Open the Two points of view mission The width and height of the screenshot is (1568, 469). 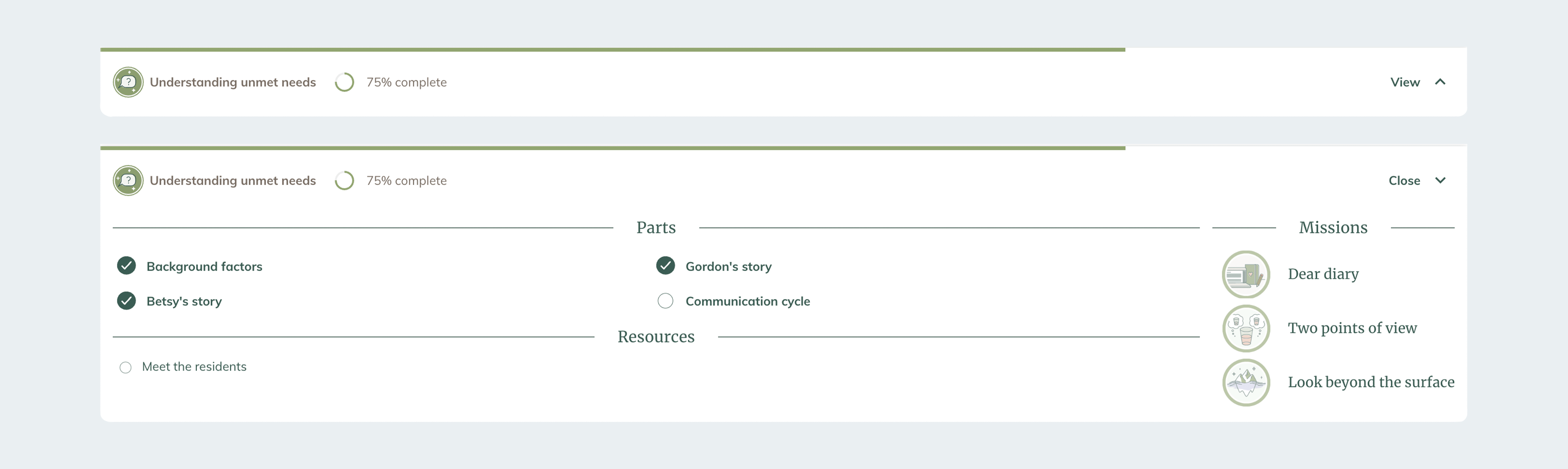[x=1352, y=328]
